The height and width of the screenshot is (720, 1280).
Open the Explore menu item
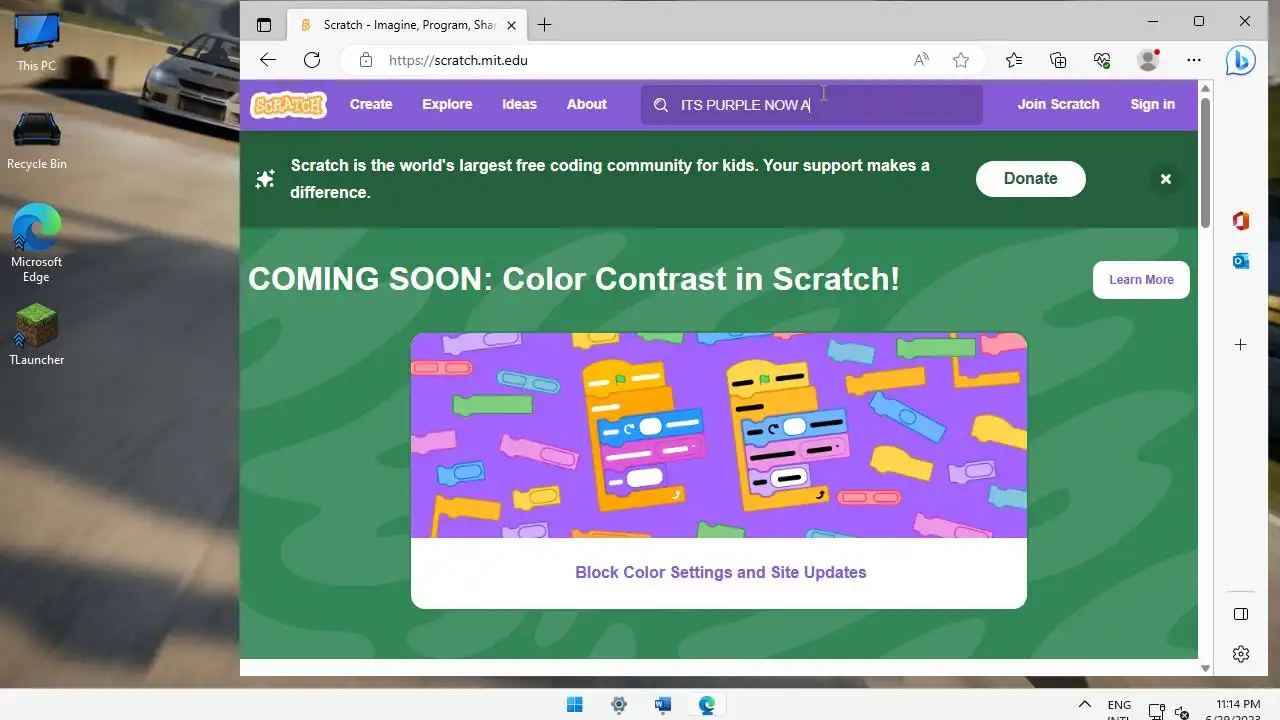[x=447, y=104]
